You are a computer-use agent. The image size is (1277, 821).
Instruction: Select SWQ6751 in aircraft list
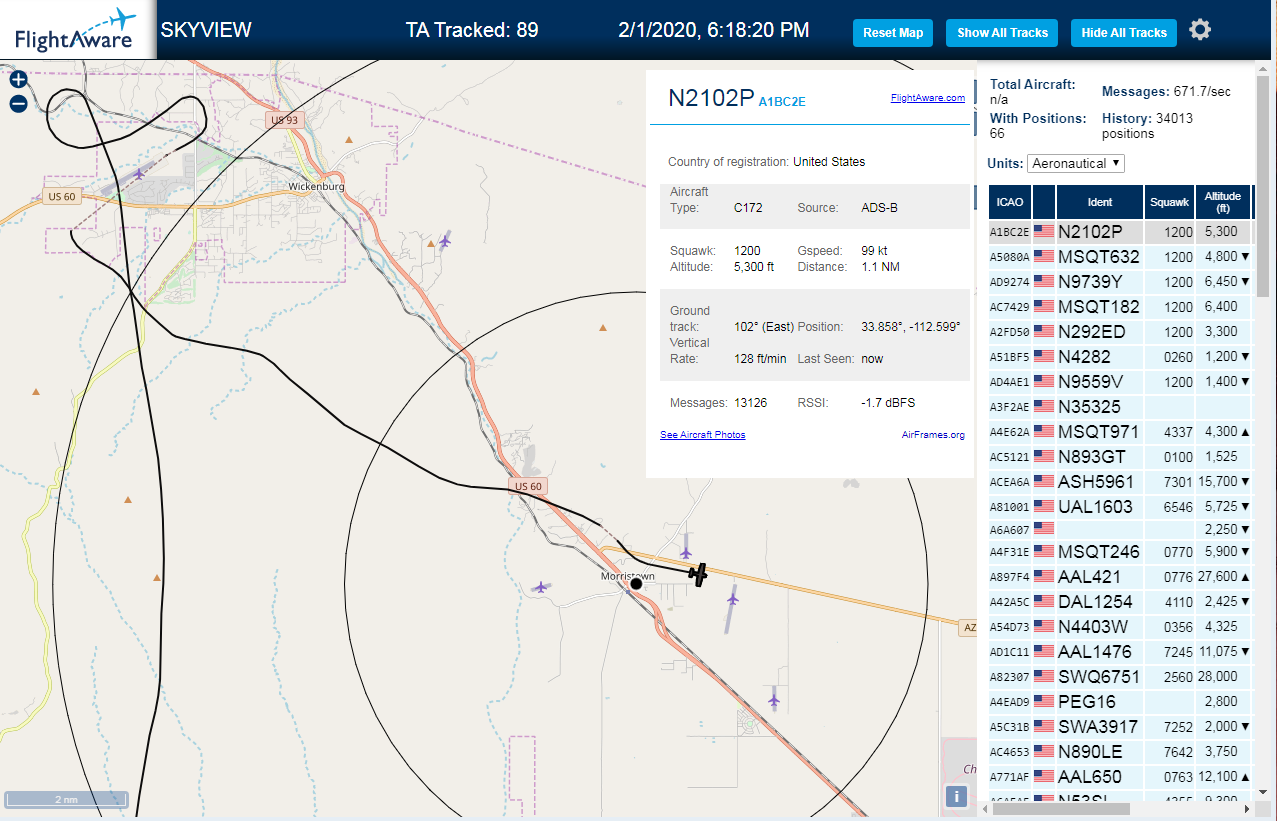1098,677
